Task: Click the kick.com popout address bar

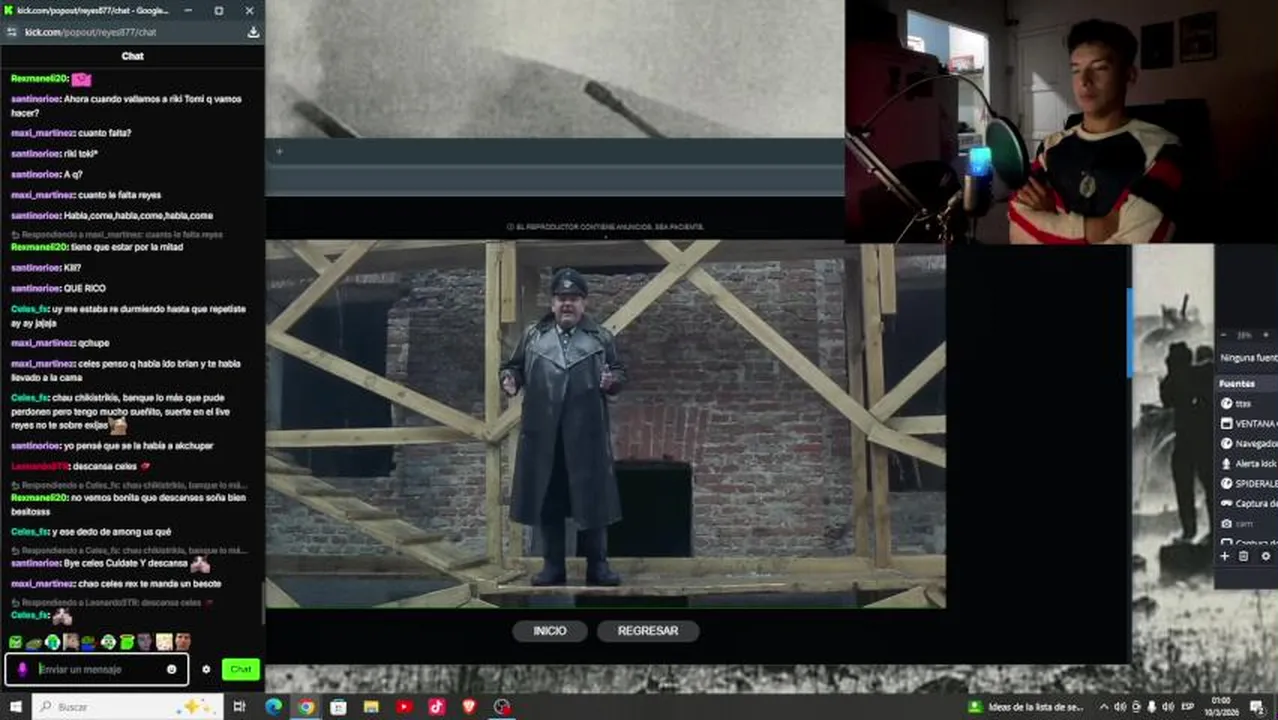Action: point(130,32)
